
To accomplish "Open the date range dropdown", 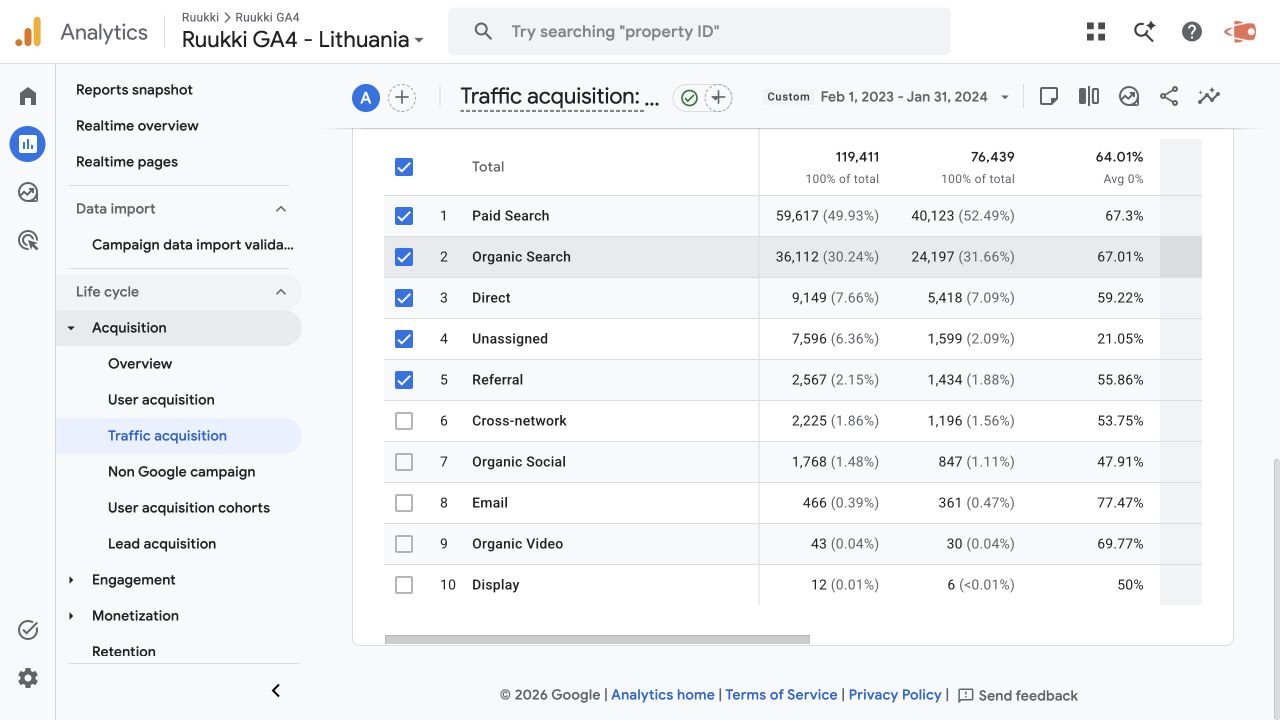I will (x=888, y=97).
